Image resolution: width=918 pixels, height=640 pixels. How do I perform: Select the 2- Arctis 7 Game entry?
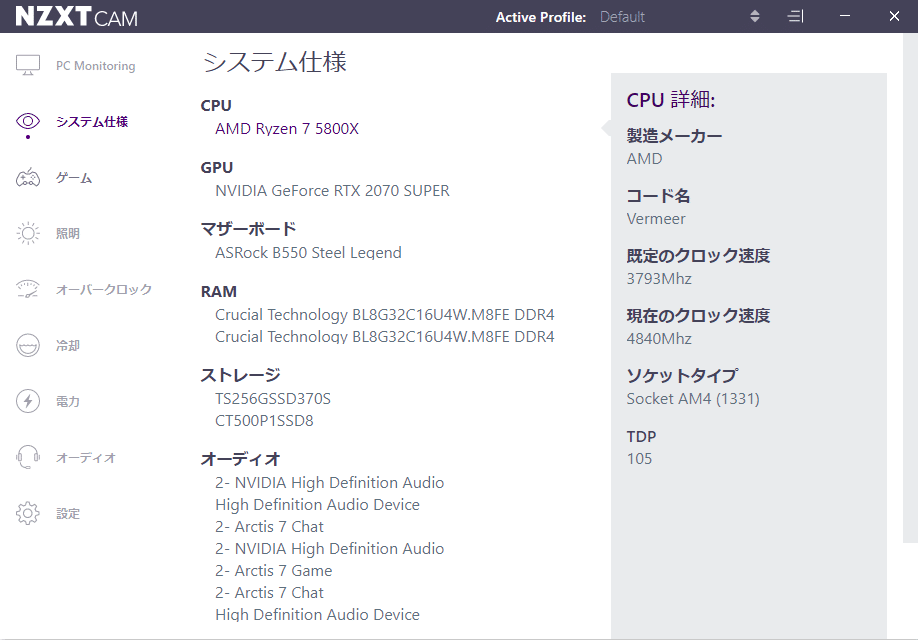[x=273, y=571]
